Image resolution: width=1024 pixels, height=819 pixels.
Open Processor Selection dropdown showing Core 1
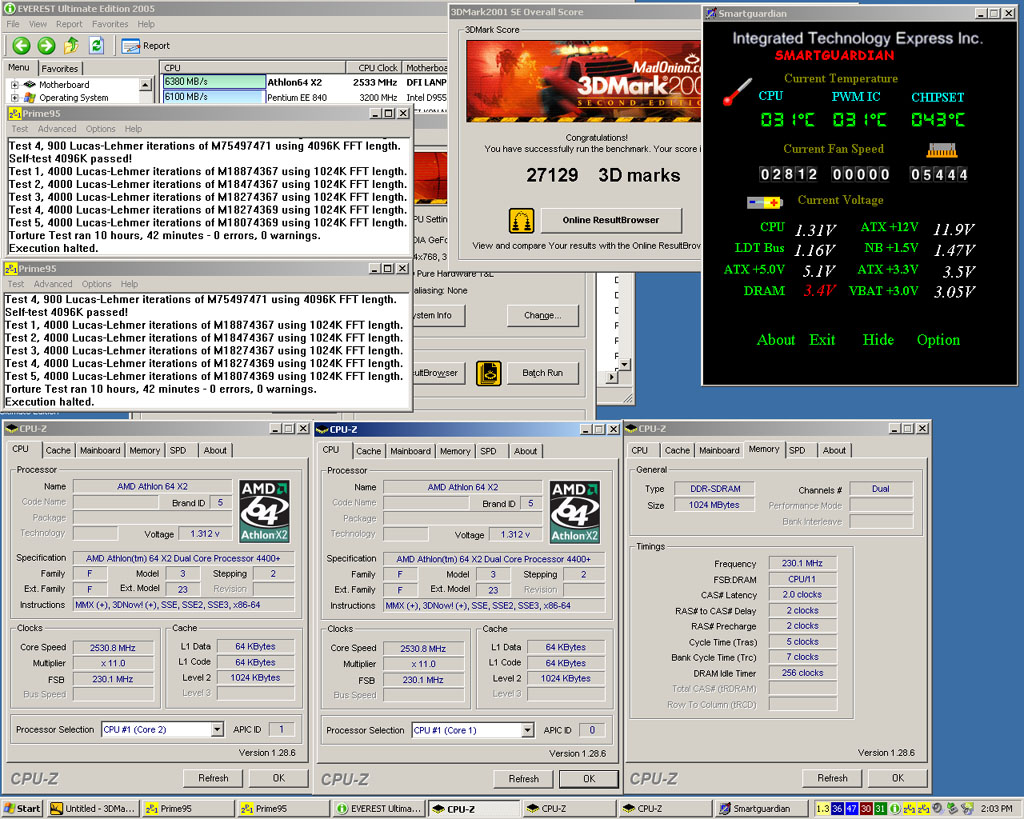pyautogui.click(x=528, y=730)
